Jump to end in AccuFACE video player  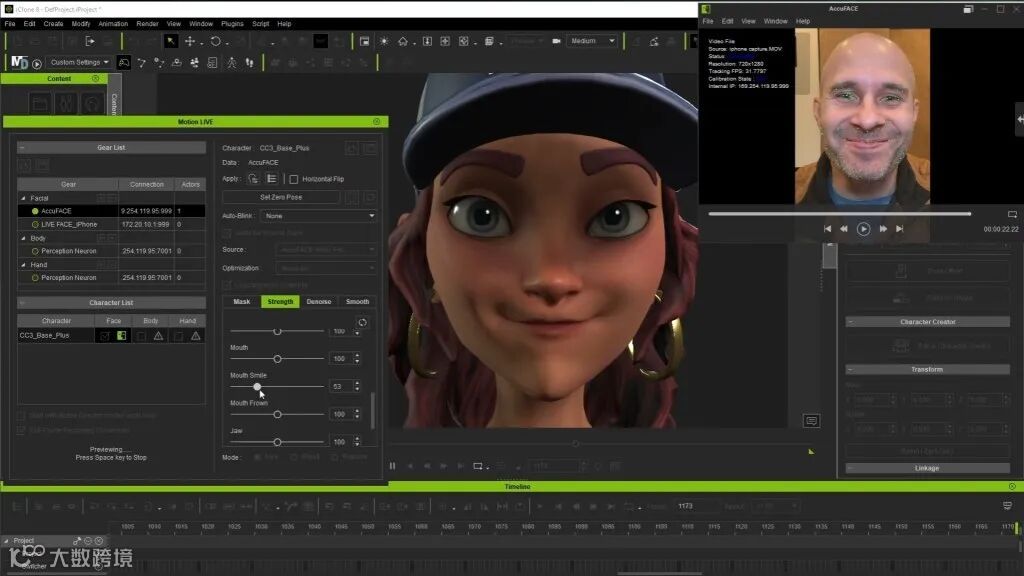(899, 229)
